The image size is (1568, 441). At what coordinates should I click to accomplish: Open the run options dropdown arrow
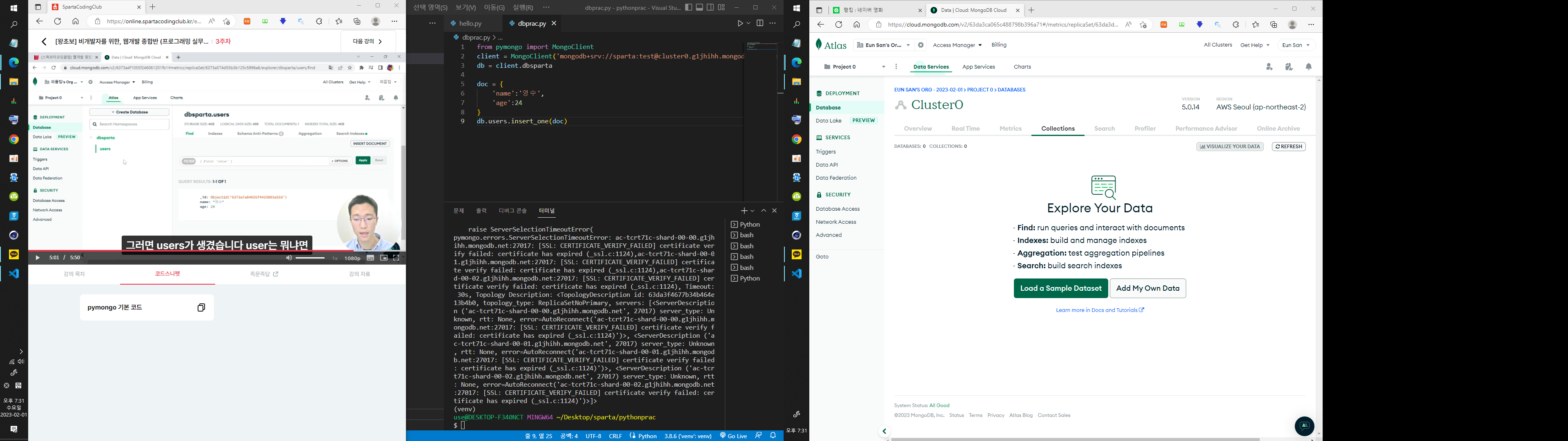(x=749, y=23)
